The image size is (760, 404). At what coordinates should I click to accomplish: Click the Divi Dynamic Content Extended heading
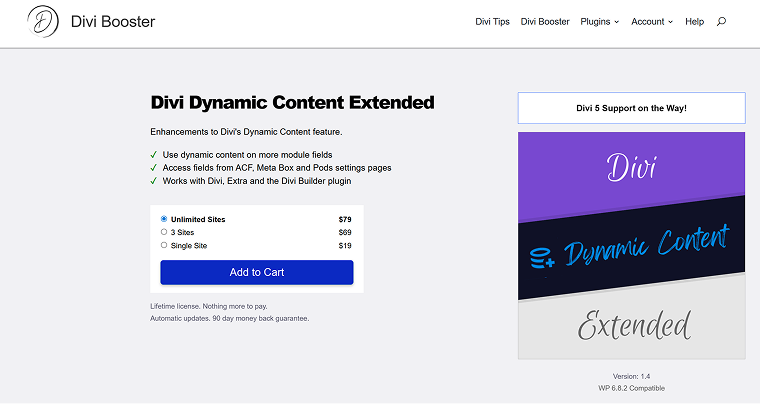pyautogui.click(x=292, y=103)
